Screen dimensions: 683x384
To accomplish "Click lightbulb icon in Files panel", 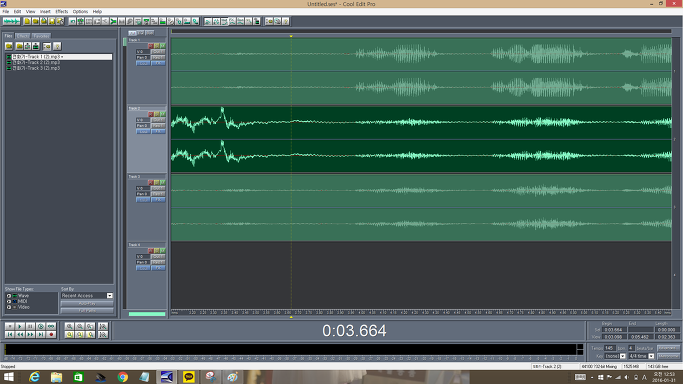I will [x=57, y=46].
